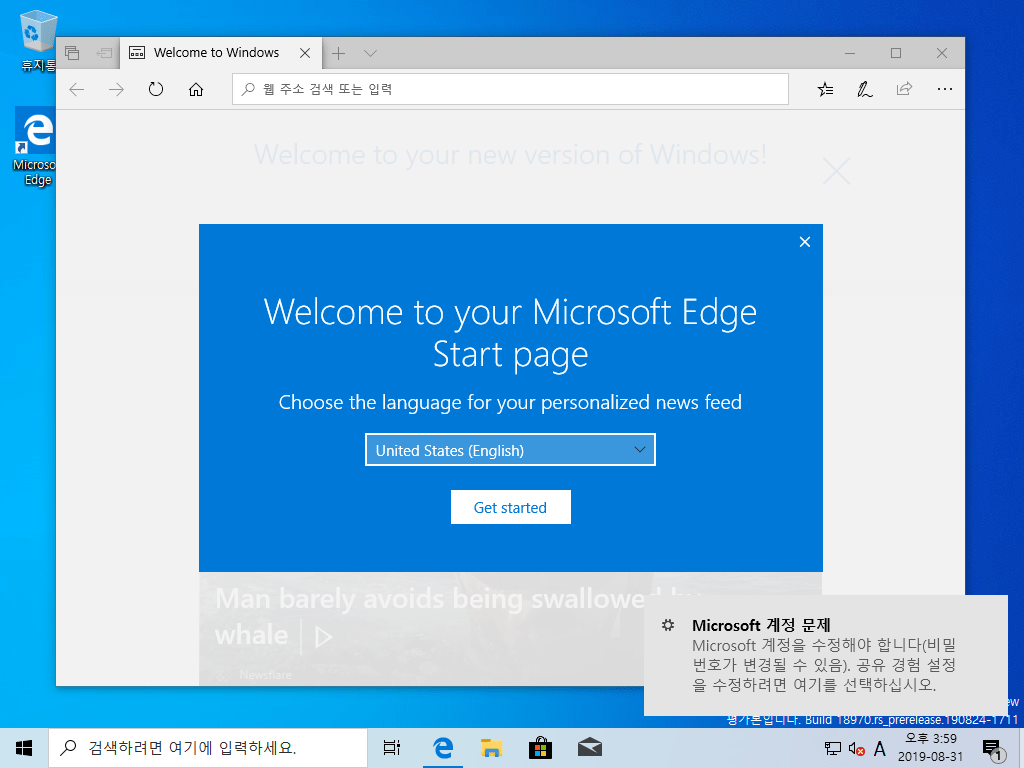Image resolution: width=1024 pixels, height=768 pixels.
Task: Add notes with the pen icon
Action: tap(865, 89)
